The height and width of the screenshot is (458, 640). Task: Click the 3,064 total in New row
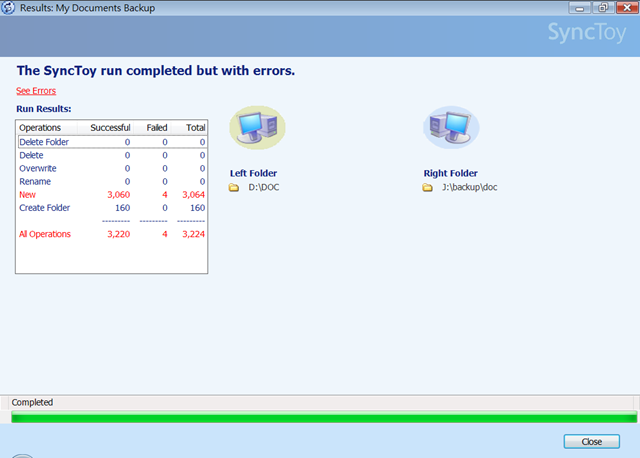tap(193, 195)
